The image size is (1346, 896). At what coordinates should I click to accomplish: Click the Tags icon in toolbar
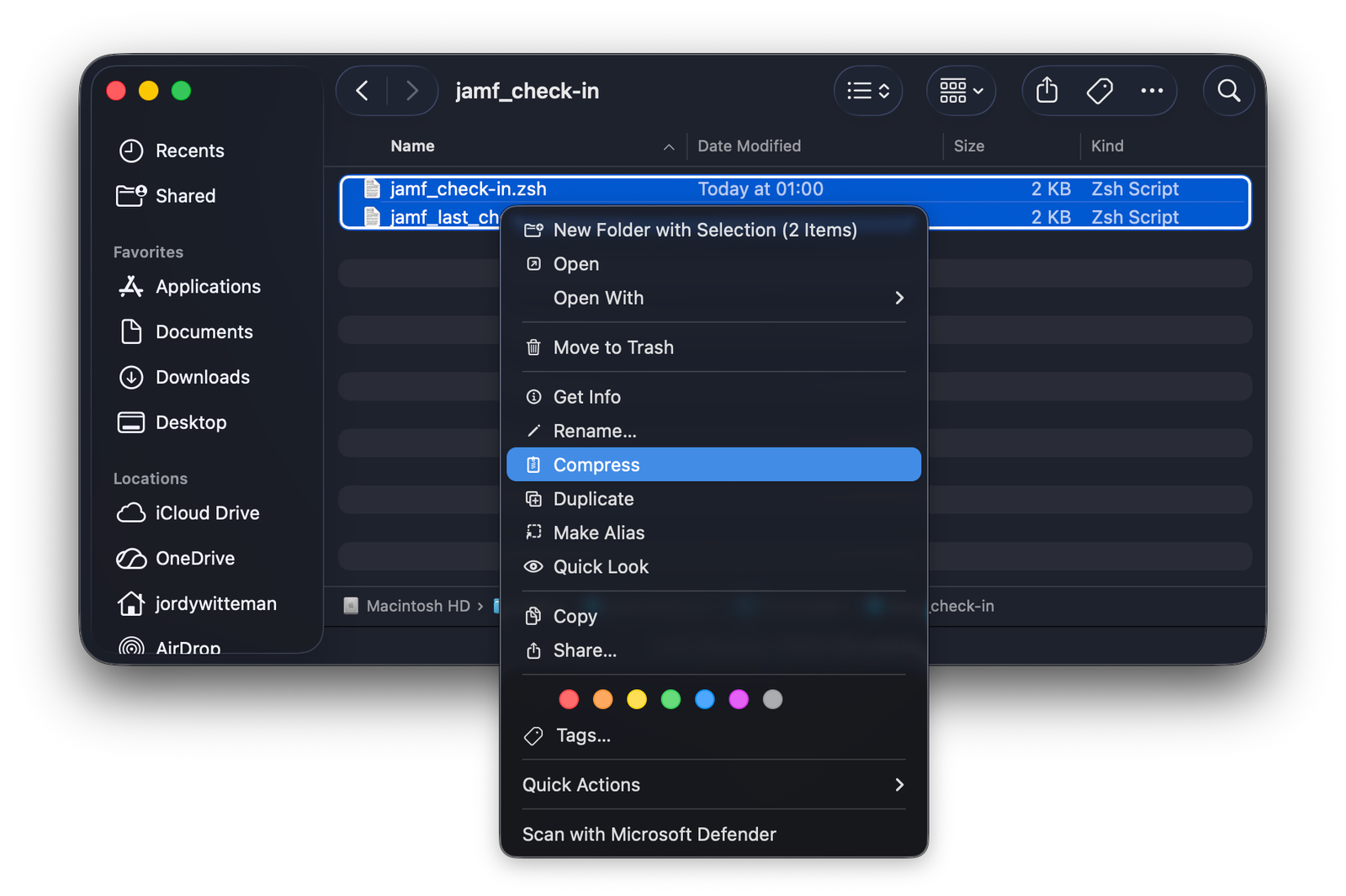click(1100, 91)
